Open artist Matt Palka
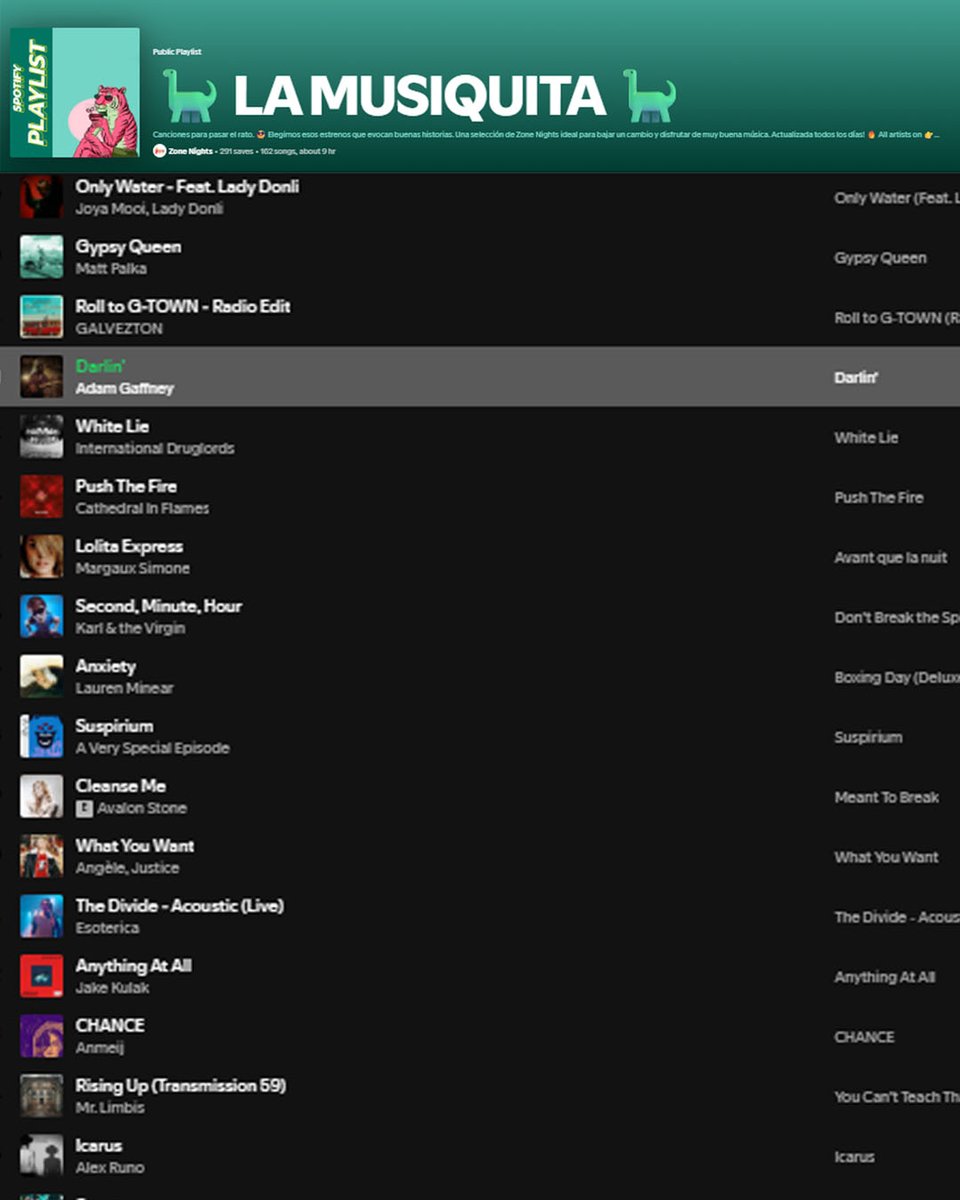This screenshot has width=960, height=1200. (111, 269)
